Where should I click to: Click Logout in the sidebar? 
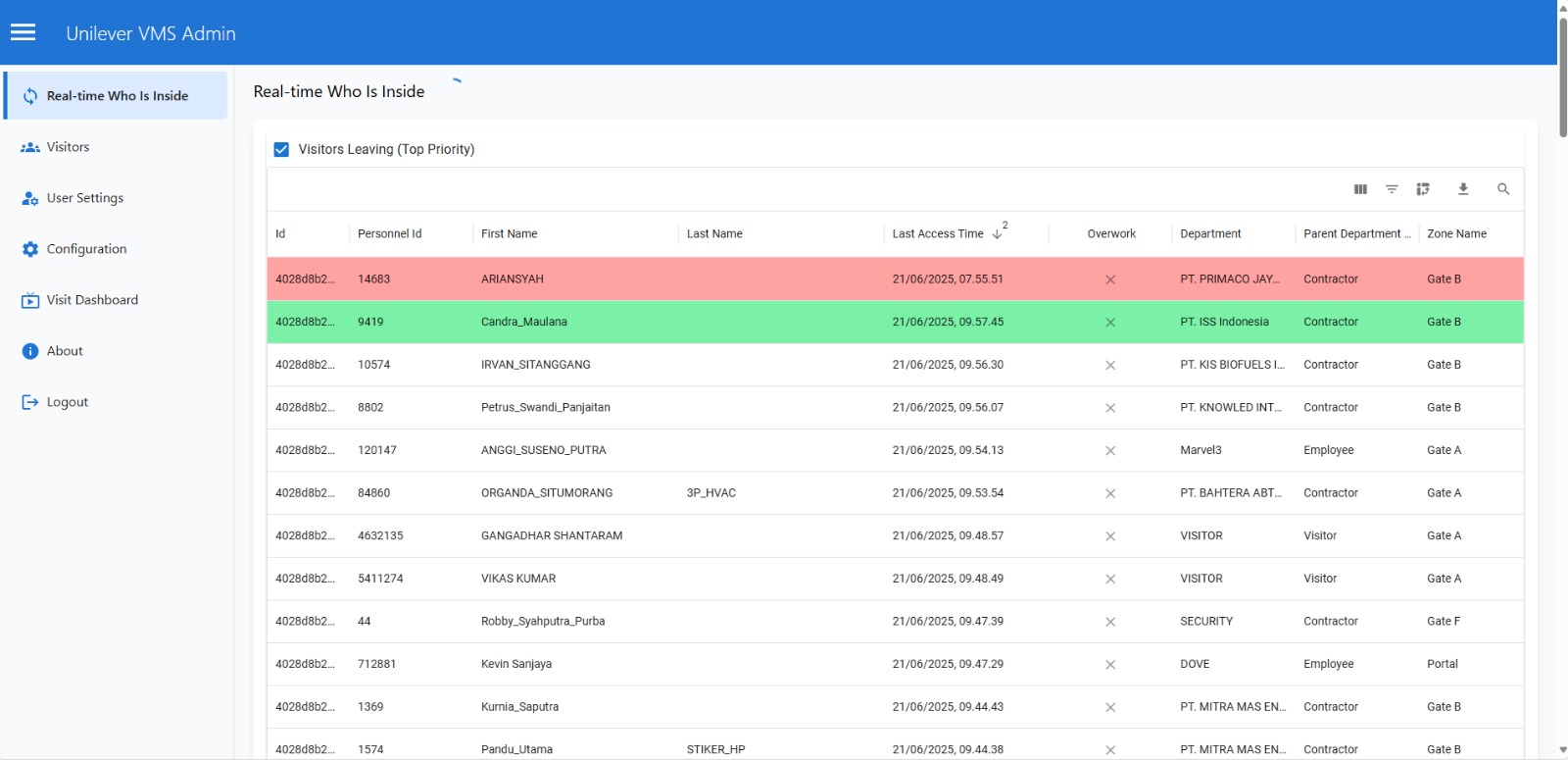[67, 402]
